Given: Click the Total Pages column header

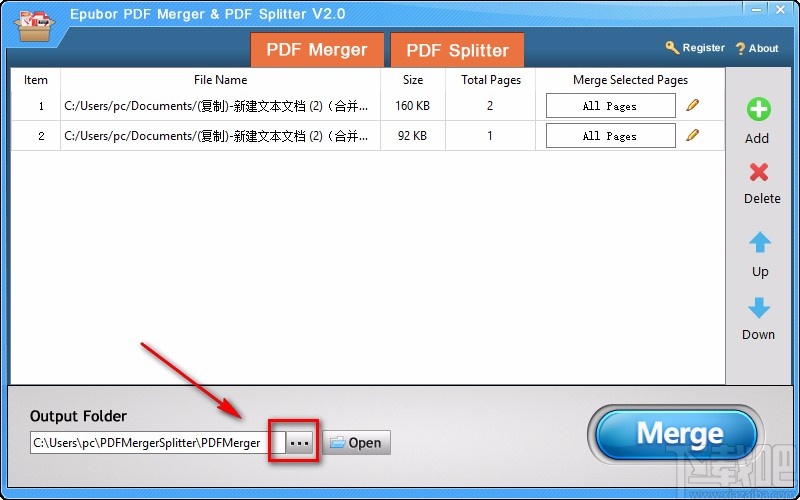Looking at the screenshot, I should pyautogui.click(x=491, y=80).
